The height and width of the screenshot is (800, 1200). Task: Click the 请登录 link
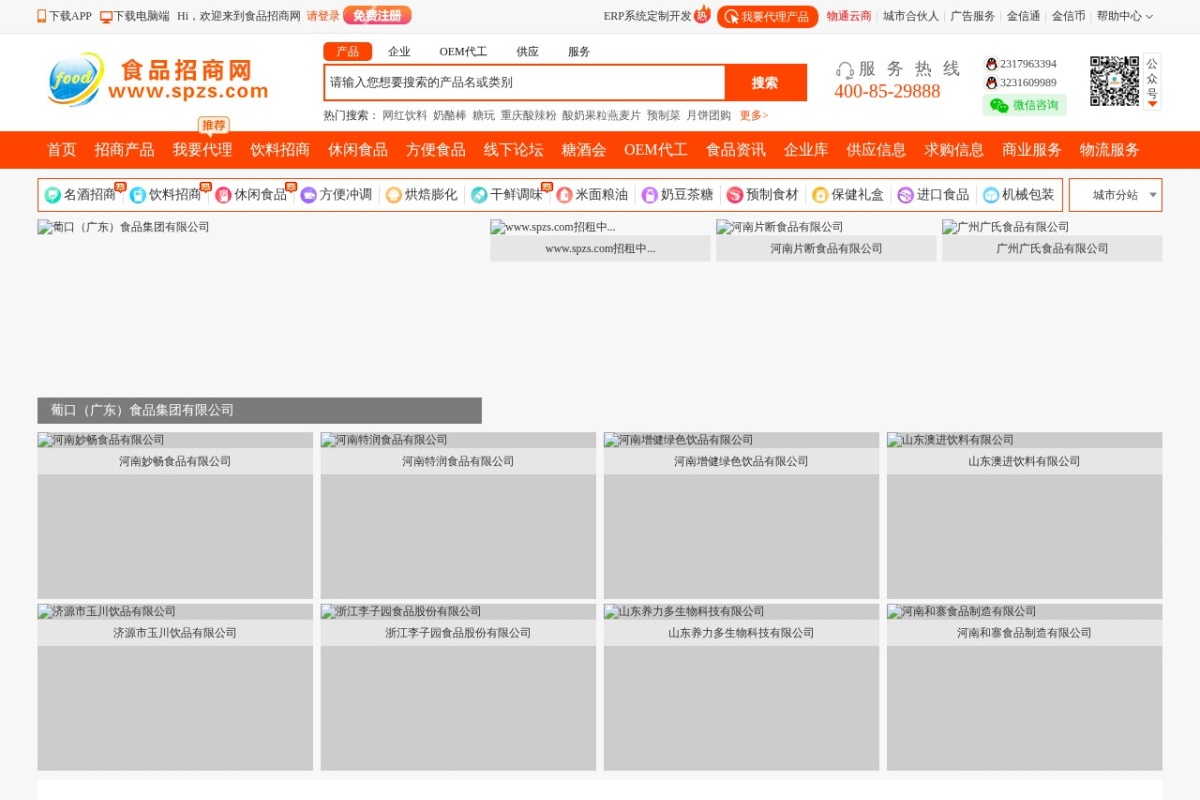point(323,16)
